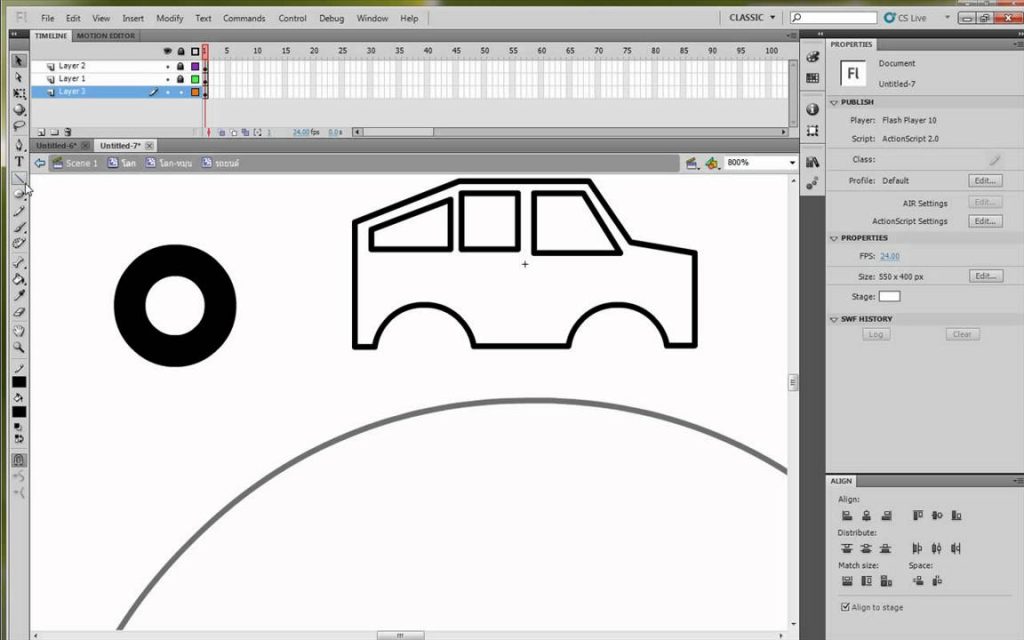Select the Line tool
Viewport: 1024px width, 640px height.
(x=19, y=178)
